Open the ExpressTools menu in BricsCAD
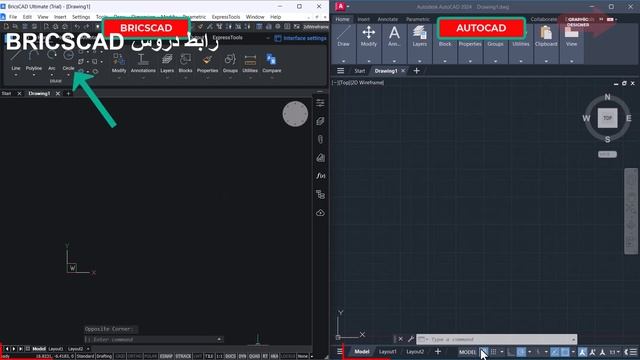The height and width of the screenshot is (360, 640). 226,17
